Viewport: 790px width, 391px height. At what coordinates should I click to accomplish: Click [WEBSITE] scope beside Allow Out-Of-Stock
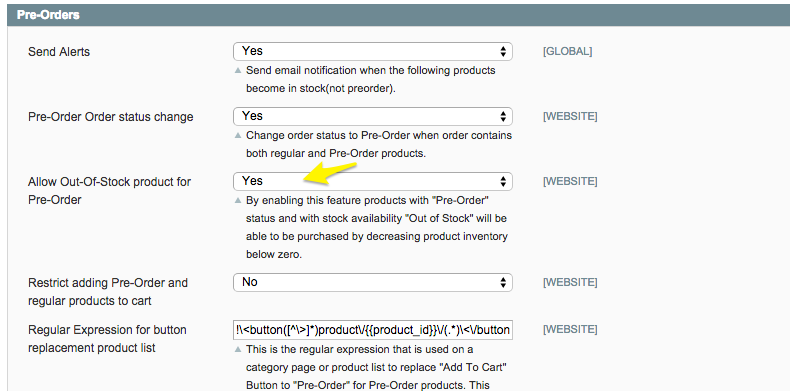pyautogui.click(x=570, y=181)
